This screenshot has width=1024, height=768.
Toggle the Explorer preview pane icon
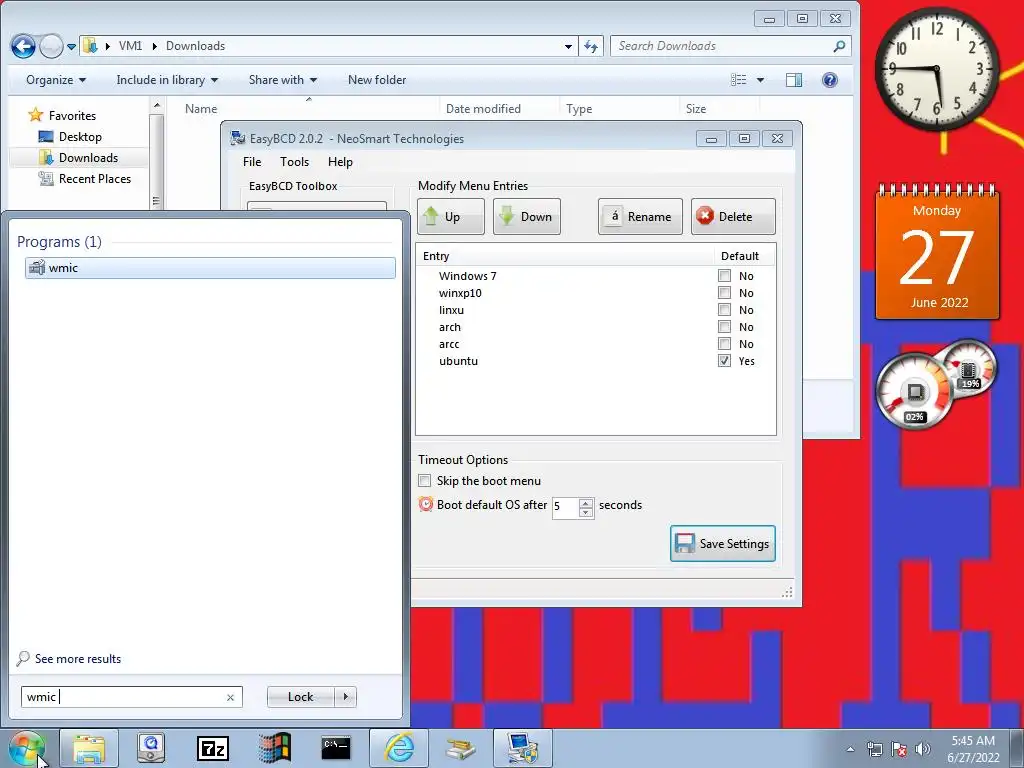(x=794, y=80)
